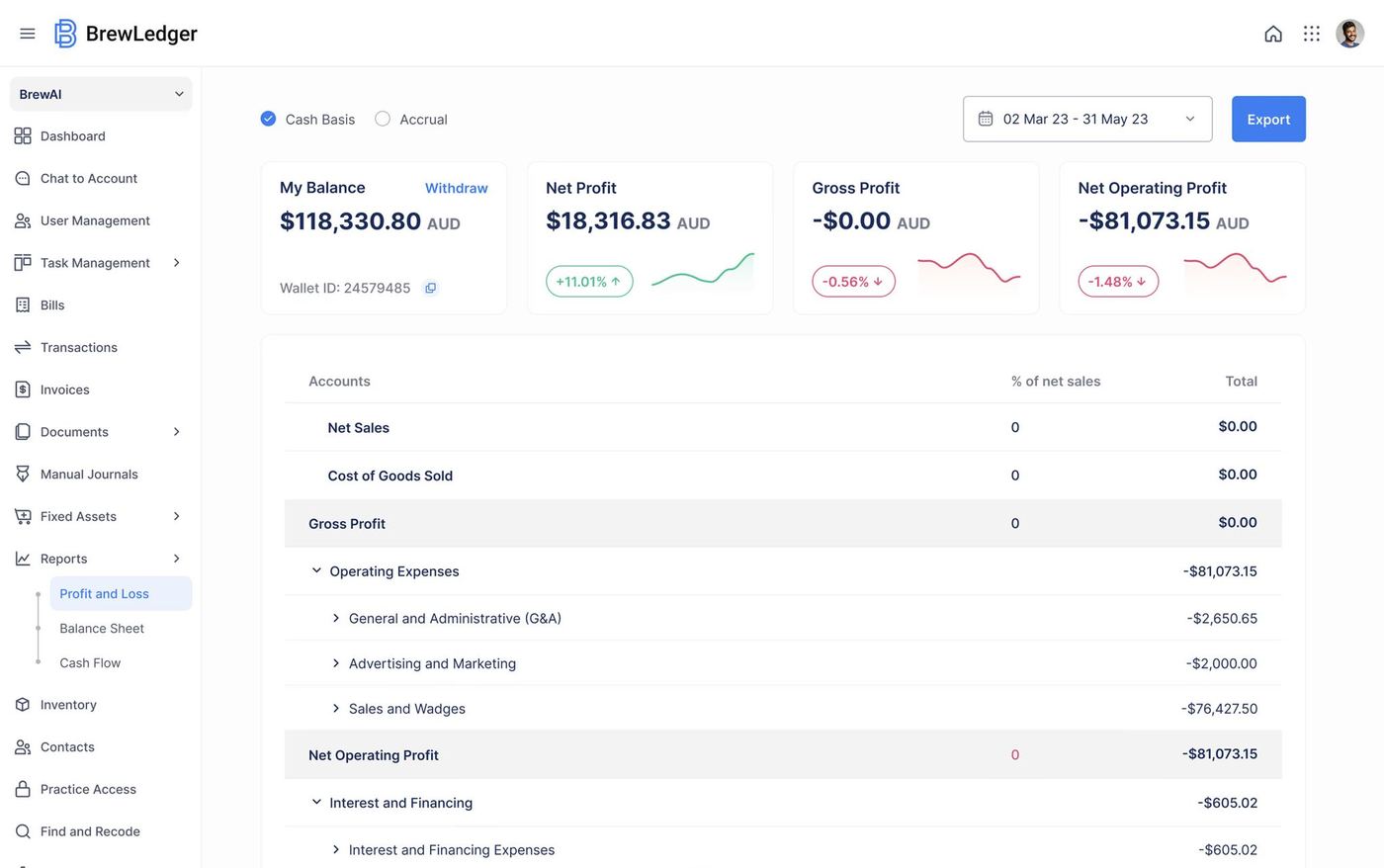Toggle Reports submenu chevron
The height and width of the screenshot is (868, 1384).
[177, 559]
